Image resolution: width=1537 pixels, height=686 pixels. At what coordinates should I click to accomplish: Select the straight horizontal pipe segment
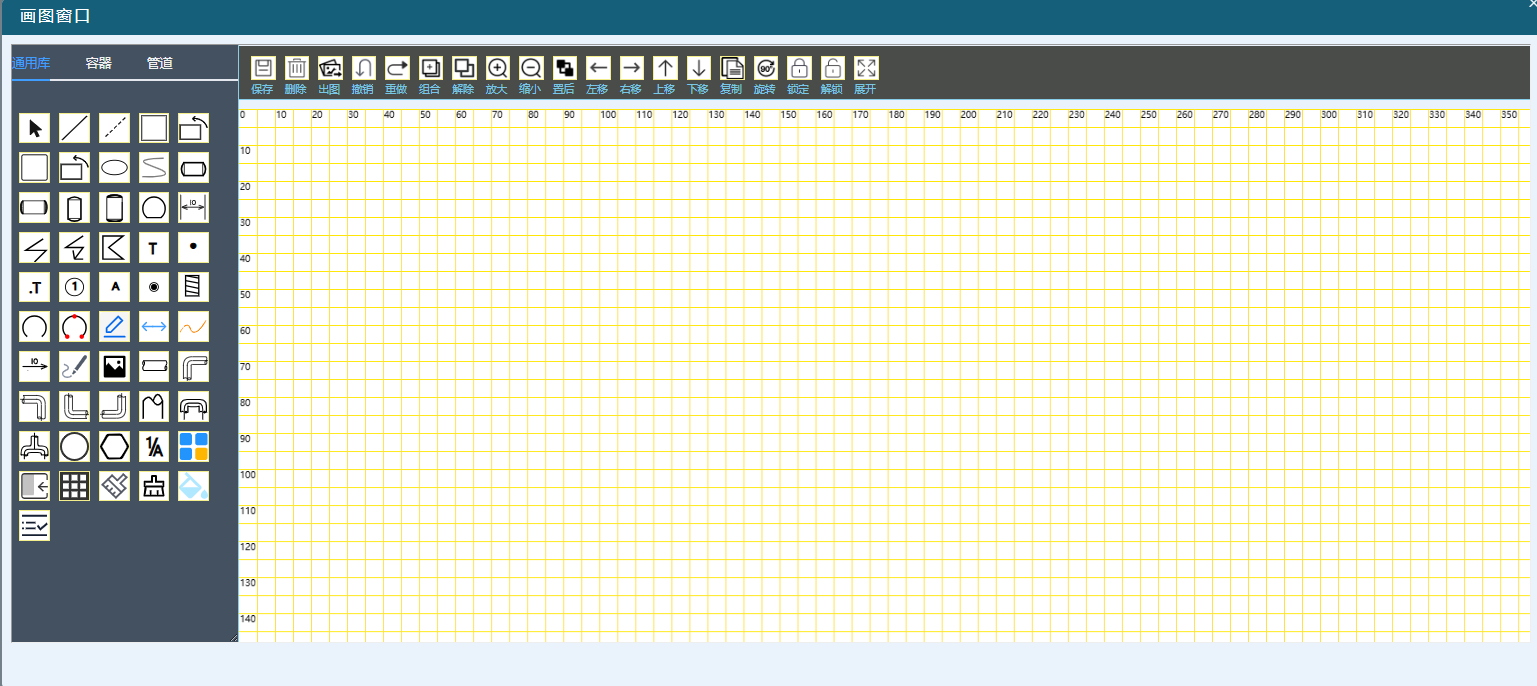click(x=154, y=366)
